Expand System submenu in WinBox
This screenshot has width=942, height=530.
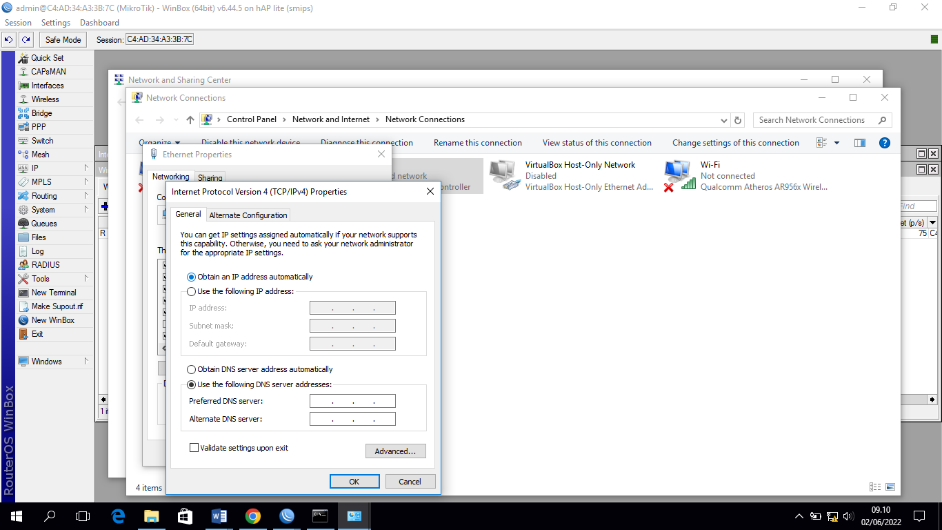point(86,210)
